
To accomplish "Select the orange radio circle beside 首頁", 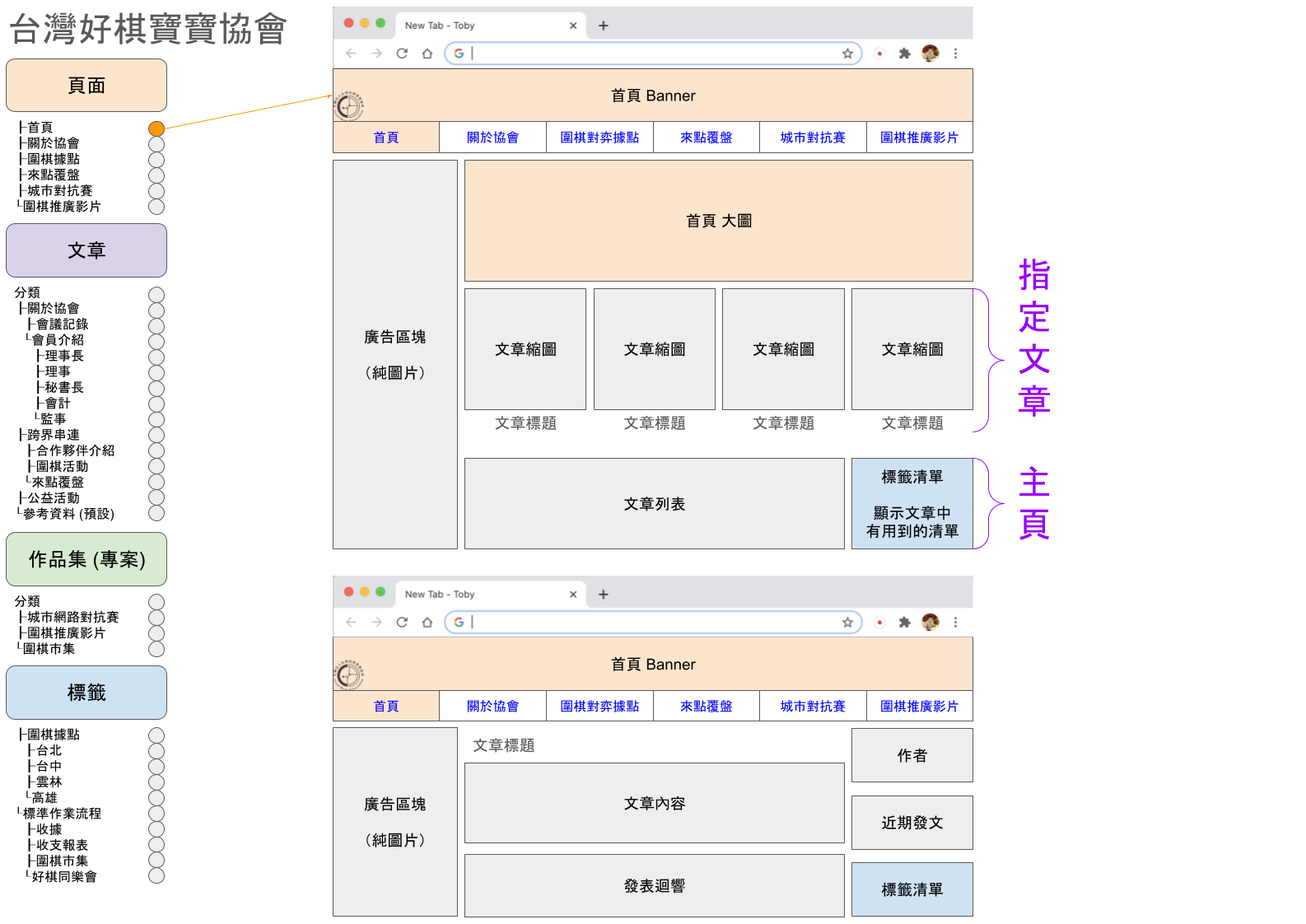I will (x=156, y=128).
